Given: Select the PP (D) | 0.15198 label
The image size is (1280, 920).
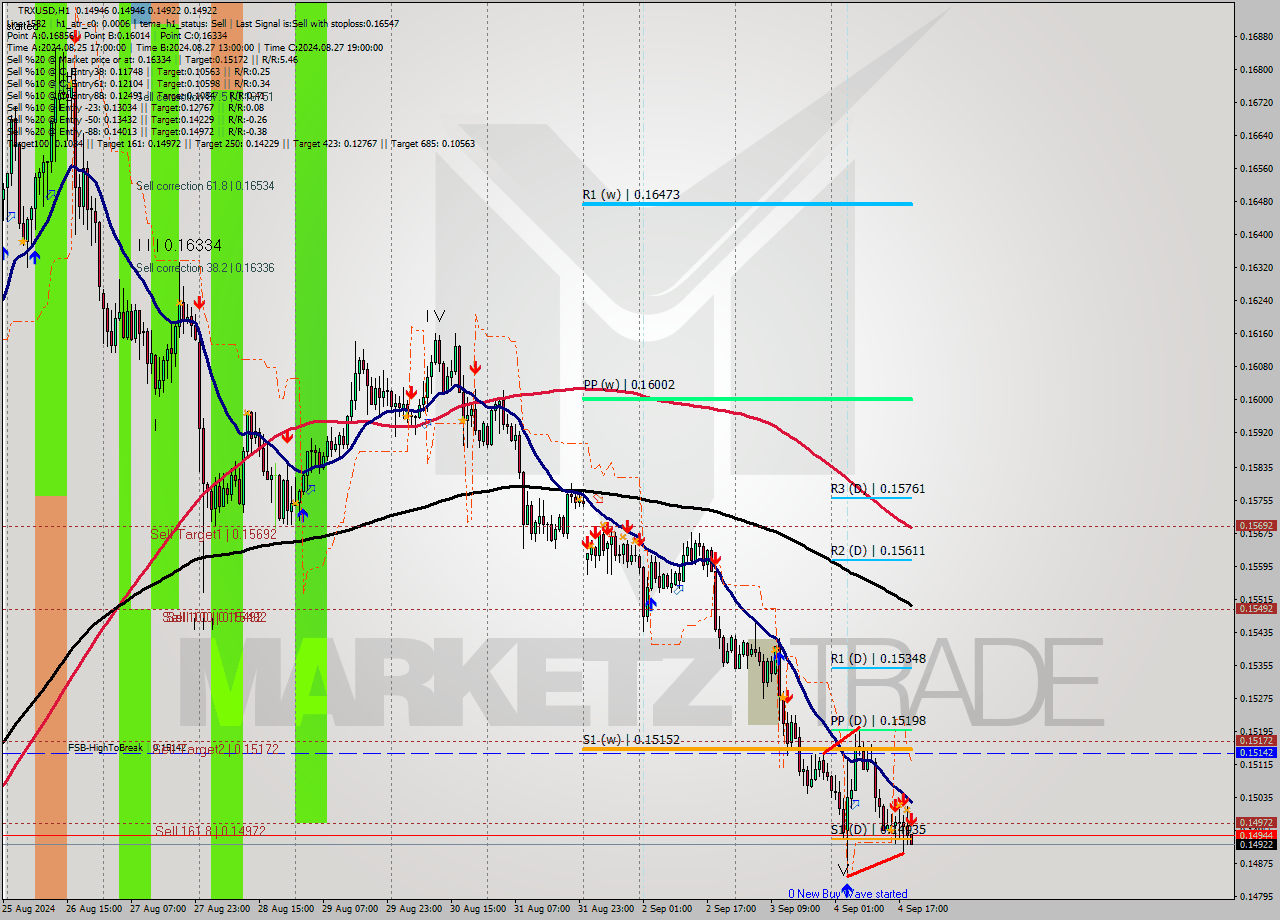Looking at the screenshot, I should (x=878, y=721).
